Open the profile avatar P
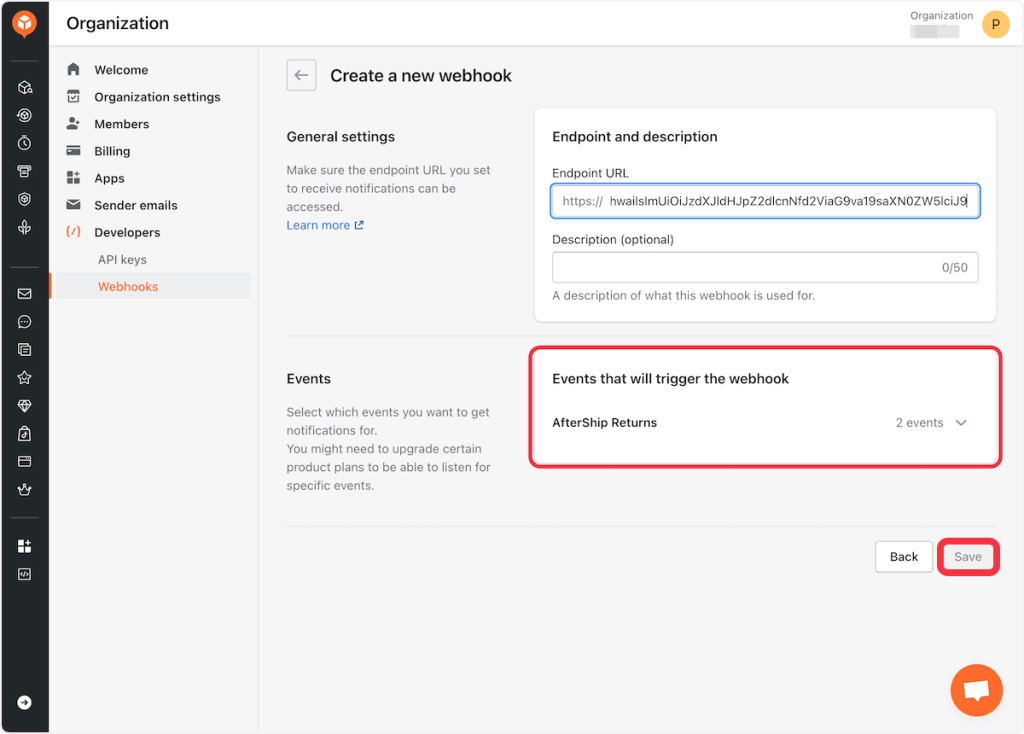The height and width of the screenshot is (734, 1024). point(995,25)
